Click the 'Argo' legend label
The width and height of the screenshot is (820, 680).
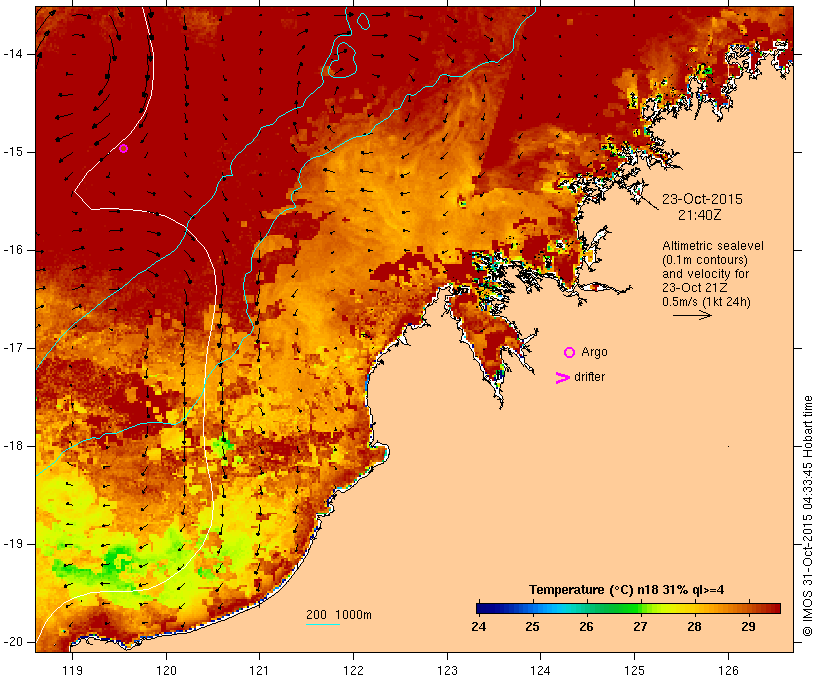tap(595, 352)
